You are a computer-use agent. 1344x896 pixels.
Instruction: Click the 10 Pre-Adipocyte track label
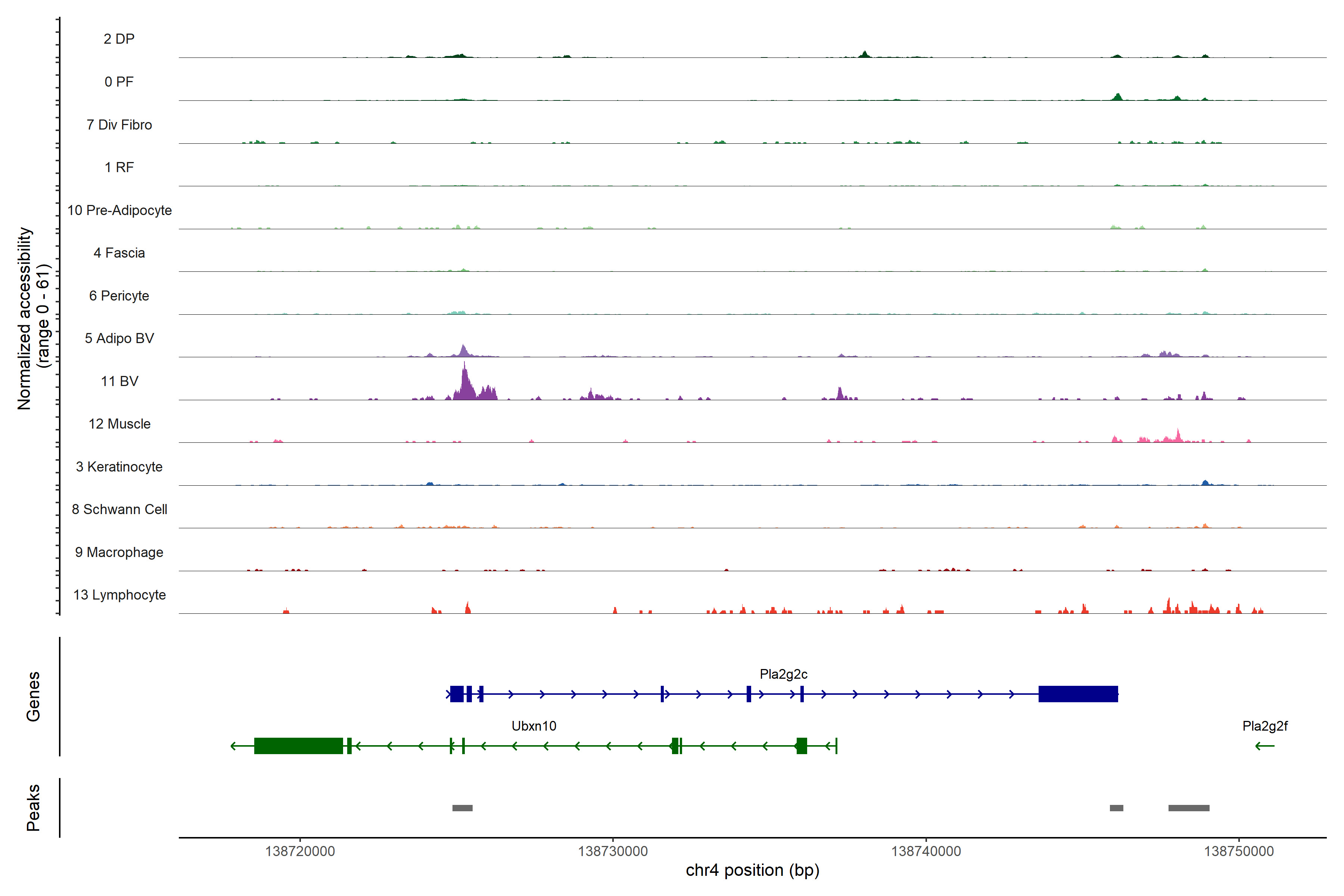[x=119, y=210]
